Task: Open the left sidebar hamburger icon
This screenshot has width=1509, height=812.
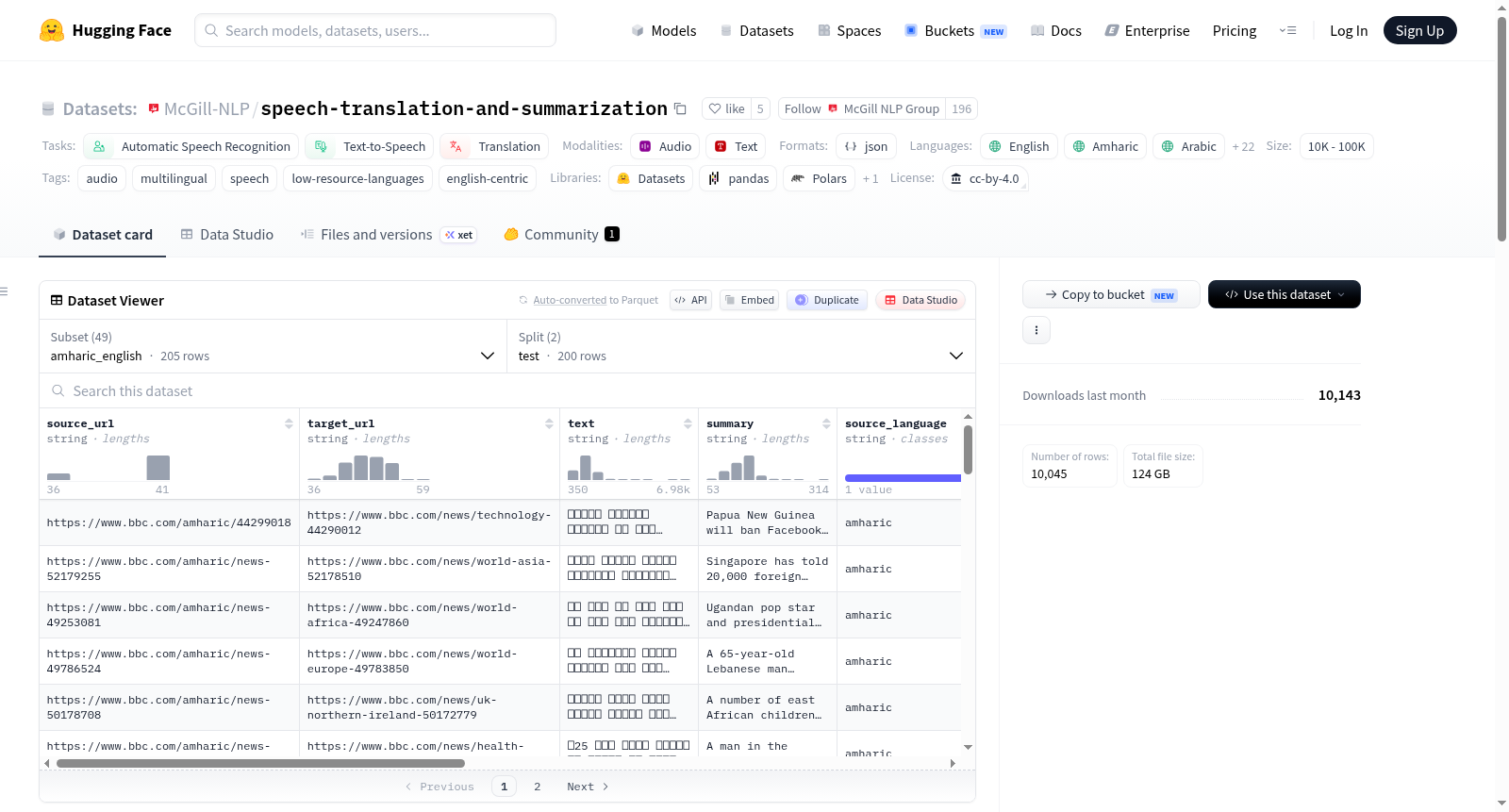Action: tap(4, 291)
